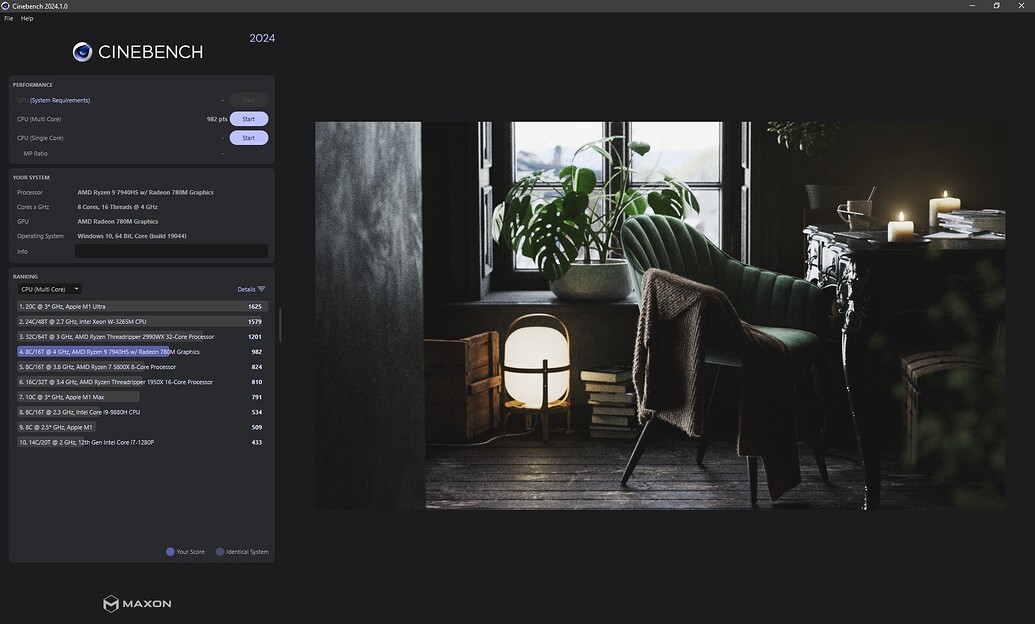Click the 982 pts multi core score
1035x624 pixels.
217,120
